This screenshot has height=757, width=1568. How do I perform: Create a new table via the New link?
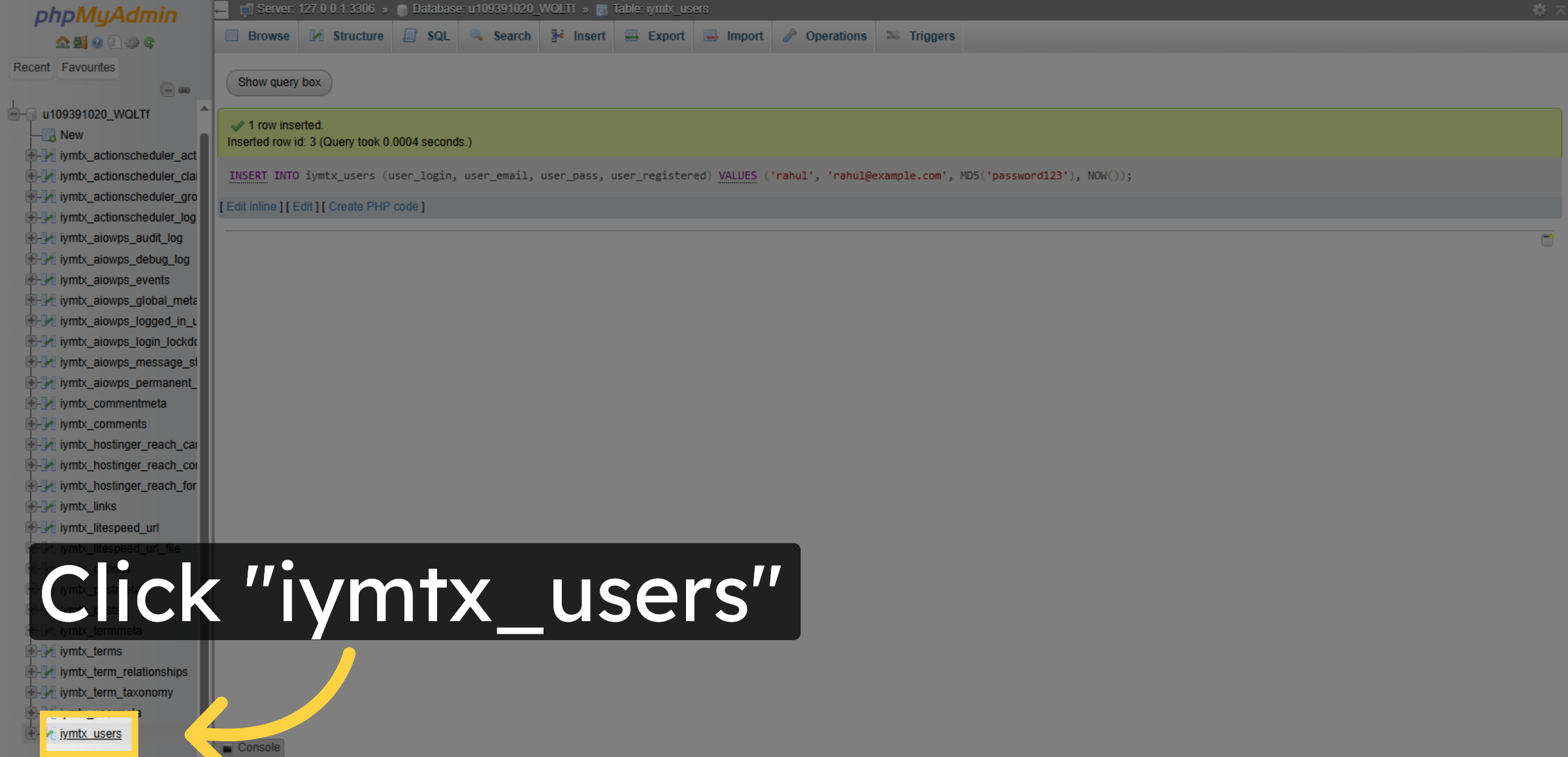[71, 135]
